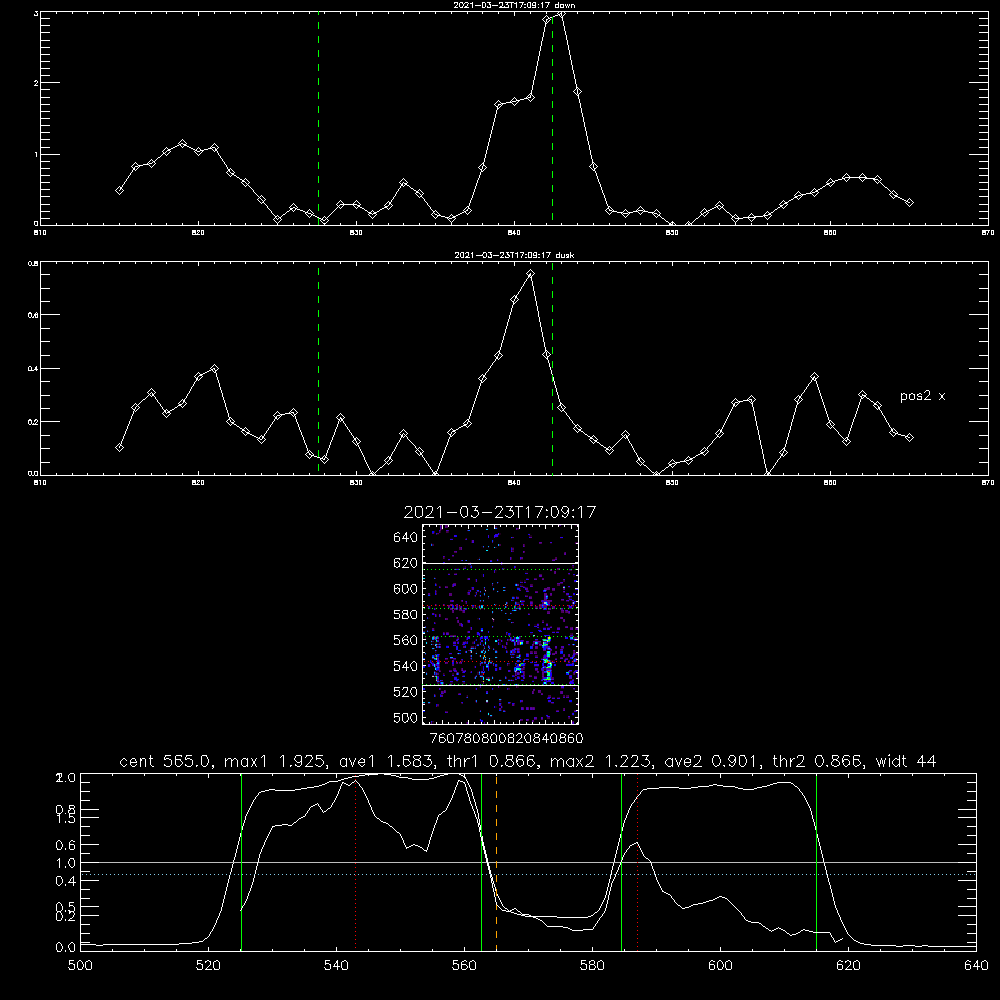Viewport: 1000px width, 1000px height.
Task: Open the colored heatmap image
Action: coord(501,624)
